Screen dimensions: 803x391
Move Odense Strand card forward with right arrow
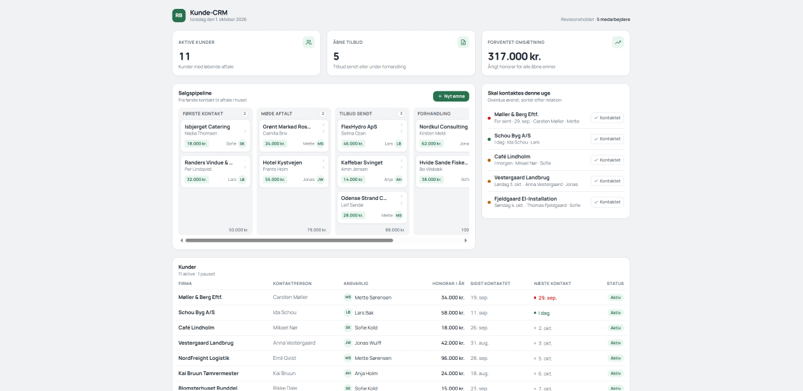pos(402,203)
